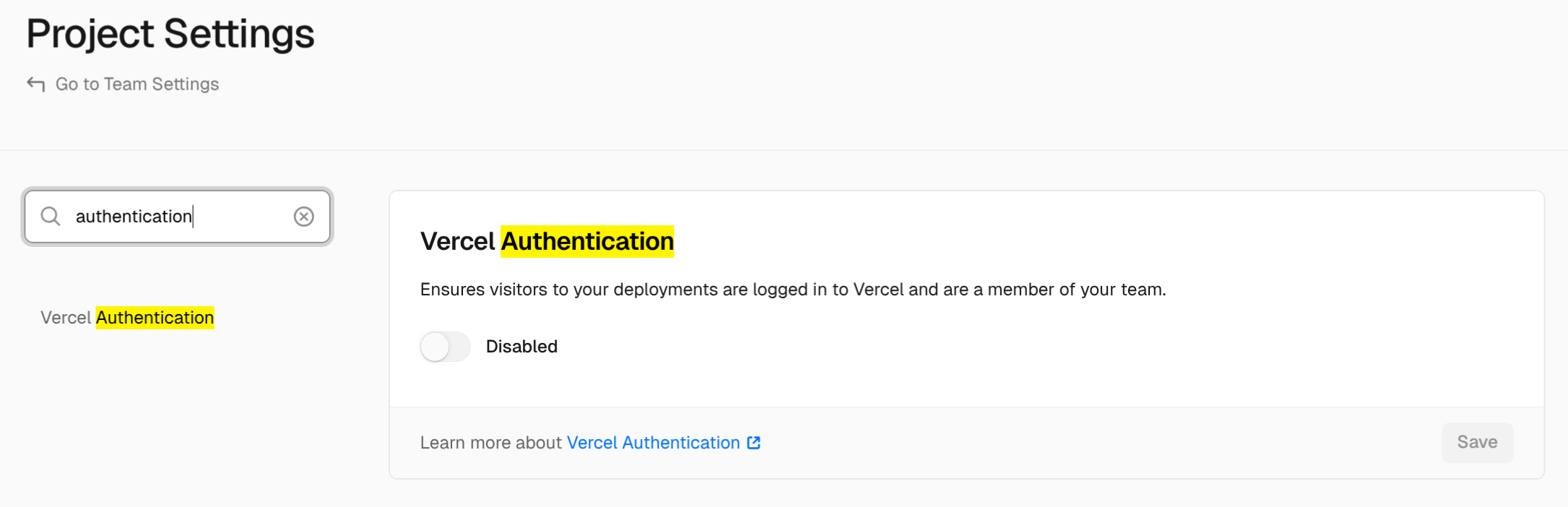Screen dimensions: 1568x507
Task: Click the Project Settings page title
Action: [171, 33]
